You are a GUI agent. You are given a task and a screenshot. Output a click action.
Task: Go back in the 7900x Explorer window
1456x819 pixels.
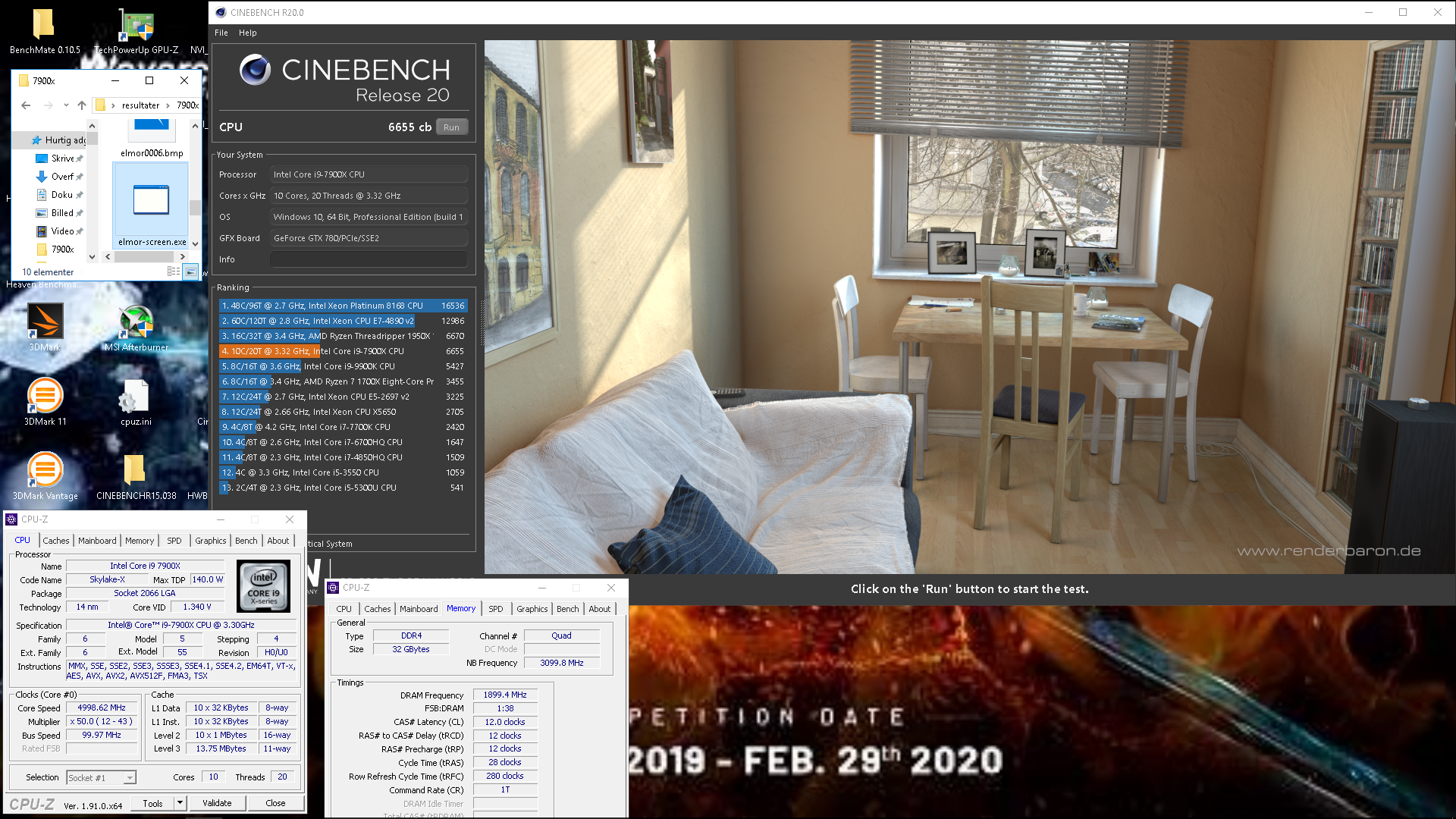(x=26, y=105)
